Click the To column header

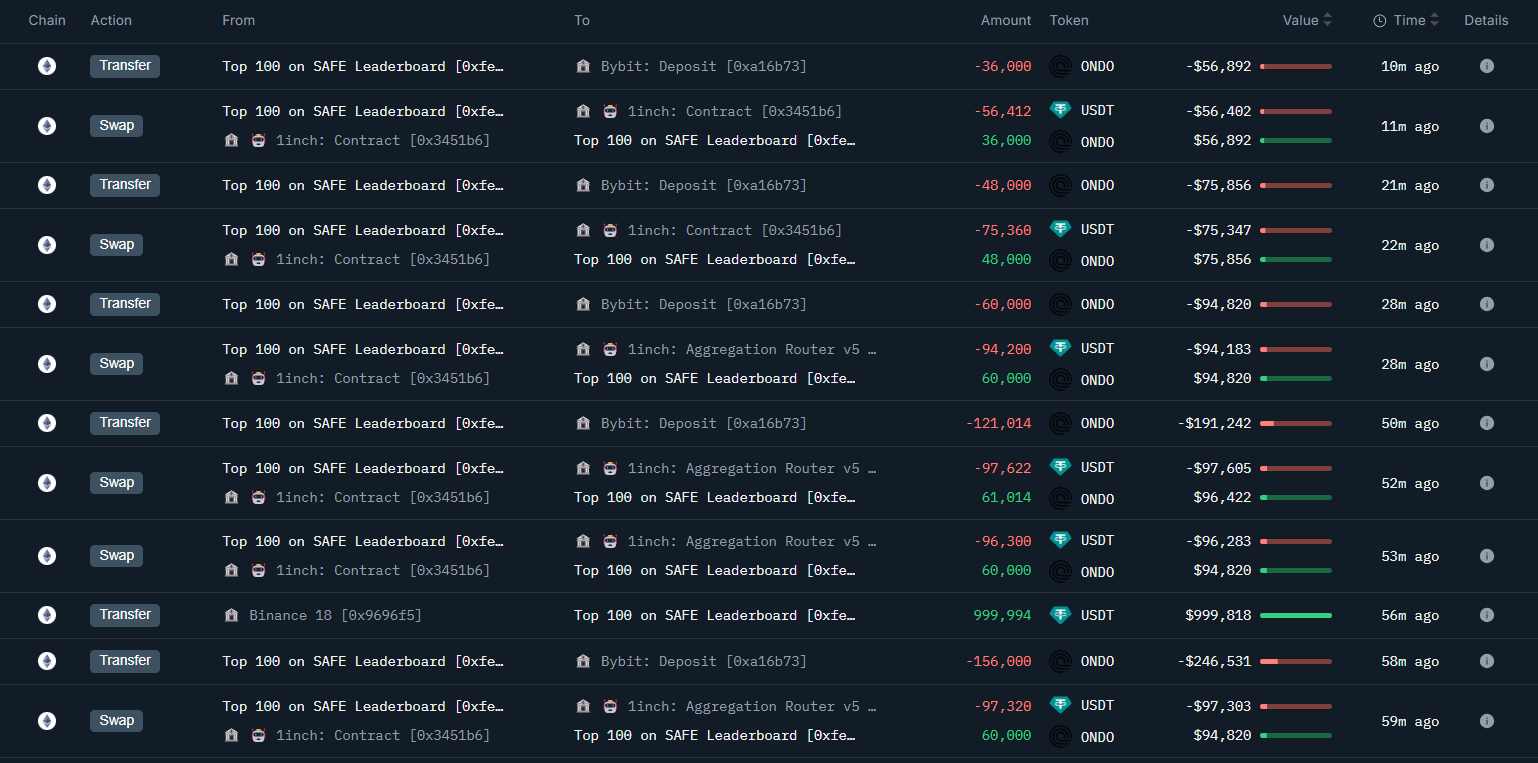click(582, 20)
